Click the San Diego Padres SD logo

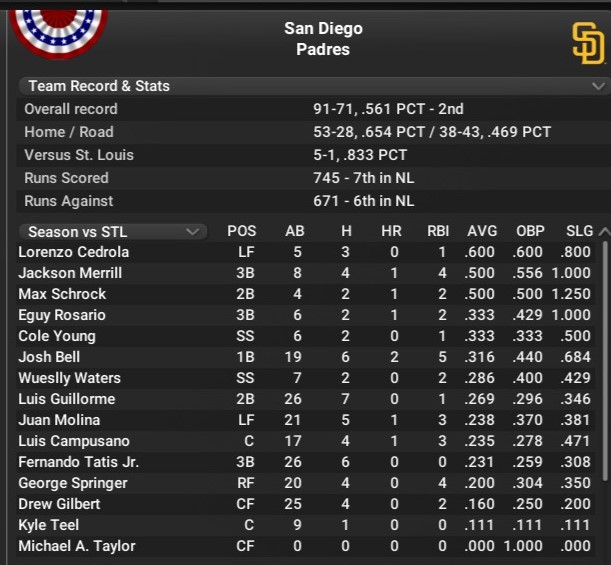click(587, 43)
